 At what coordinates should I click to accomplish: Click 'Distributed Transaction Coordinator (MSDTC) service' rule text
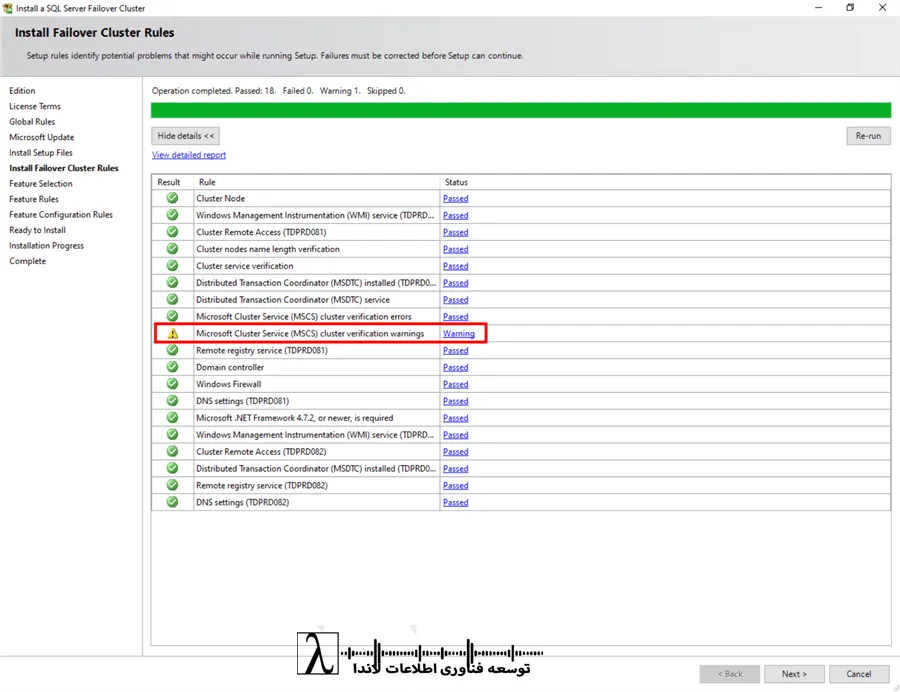pos(293,300)
